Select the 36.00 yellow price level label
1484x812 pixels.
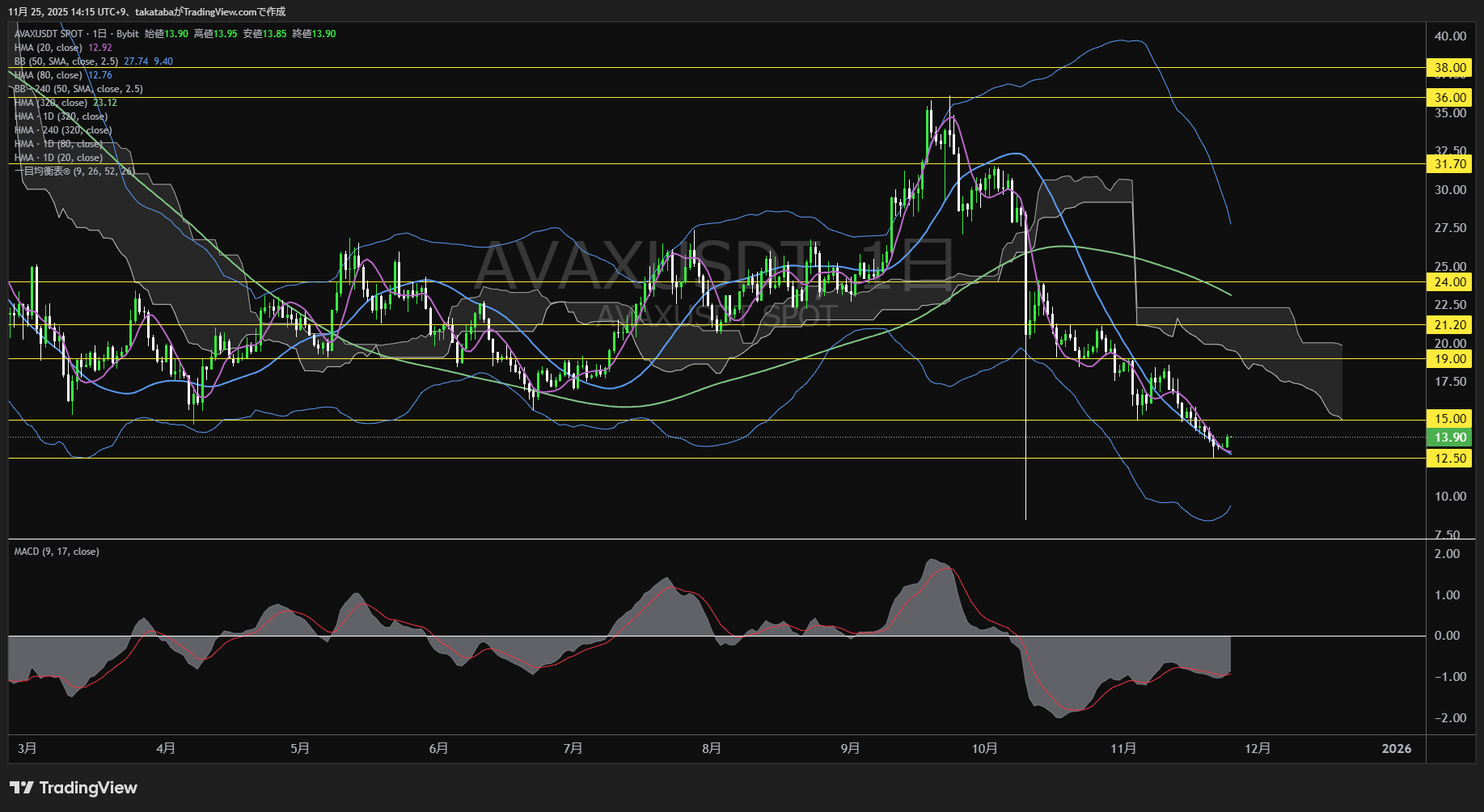[1450, 98]
